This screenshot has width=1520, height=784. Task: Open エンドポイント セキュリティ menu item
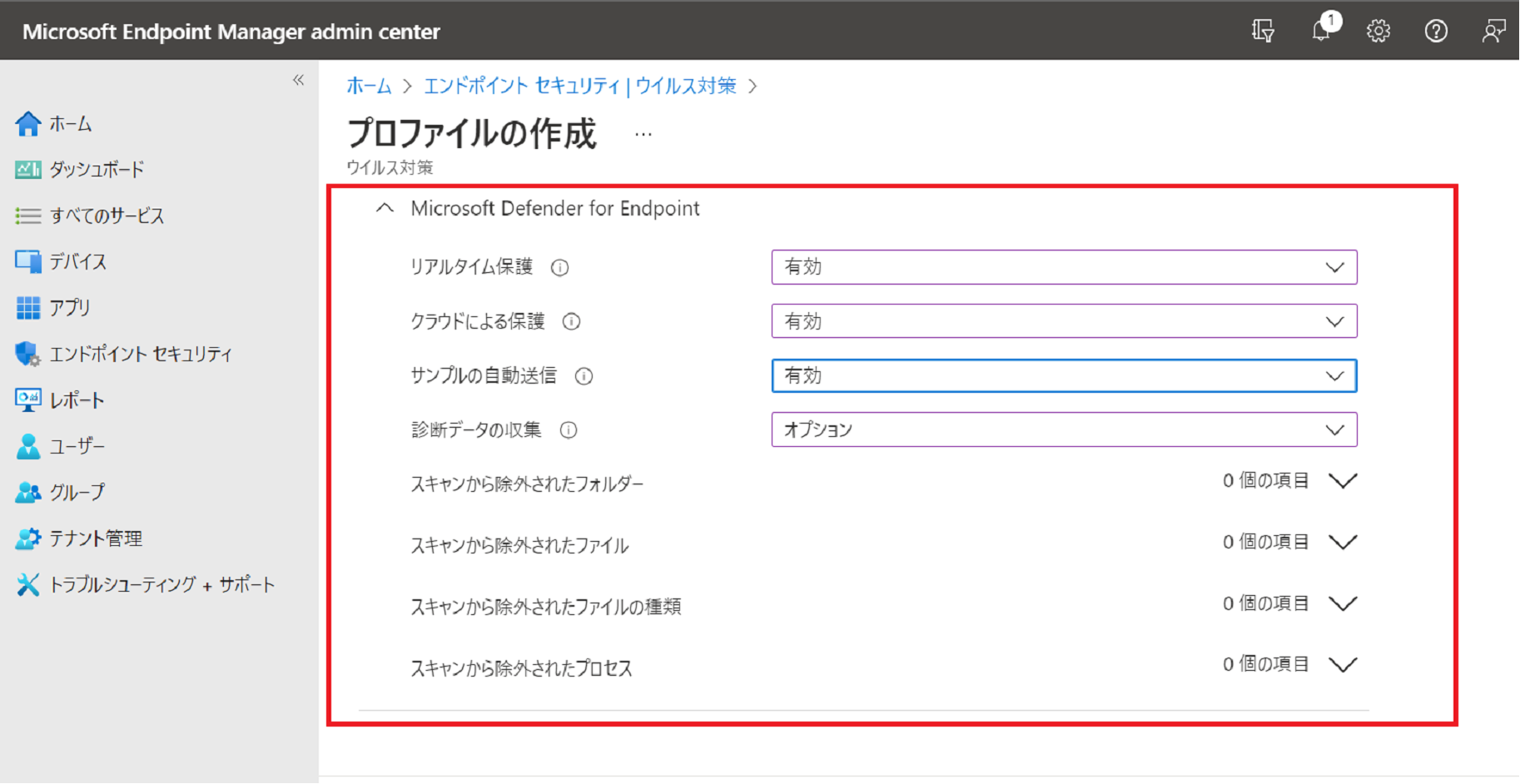click(x=141, y=355)
